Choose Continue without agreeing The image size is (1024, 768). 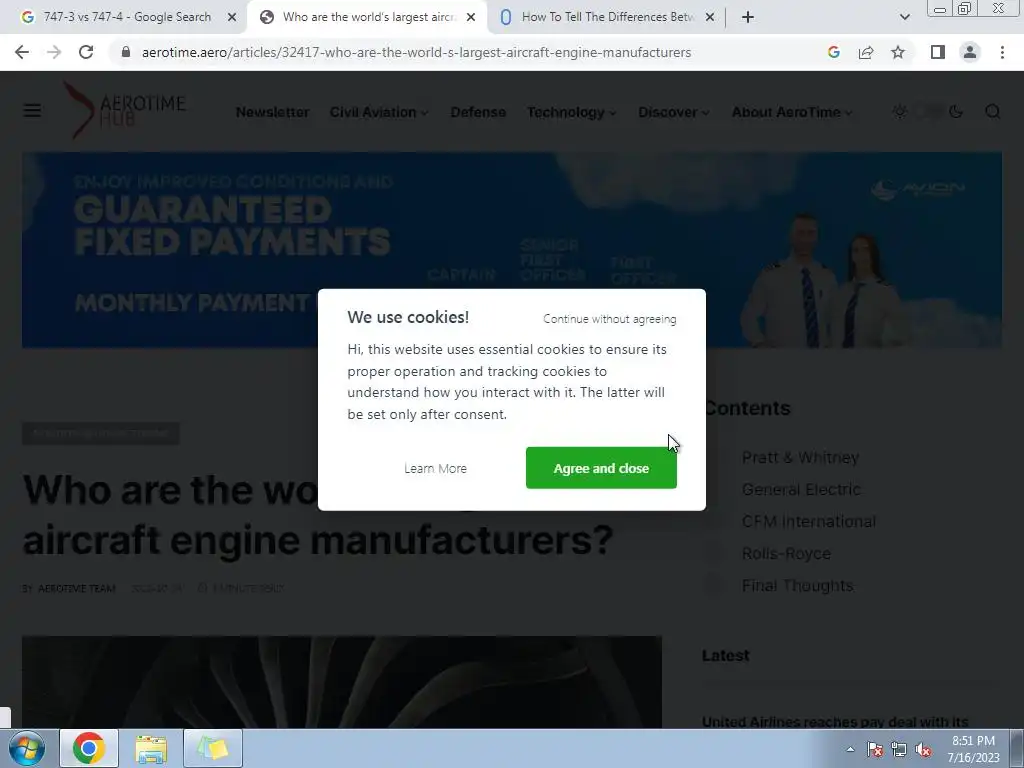pos(609,319)
